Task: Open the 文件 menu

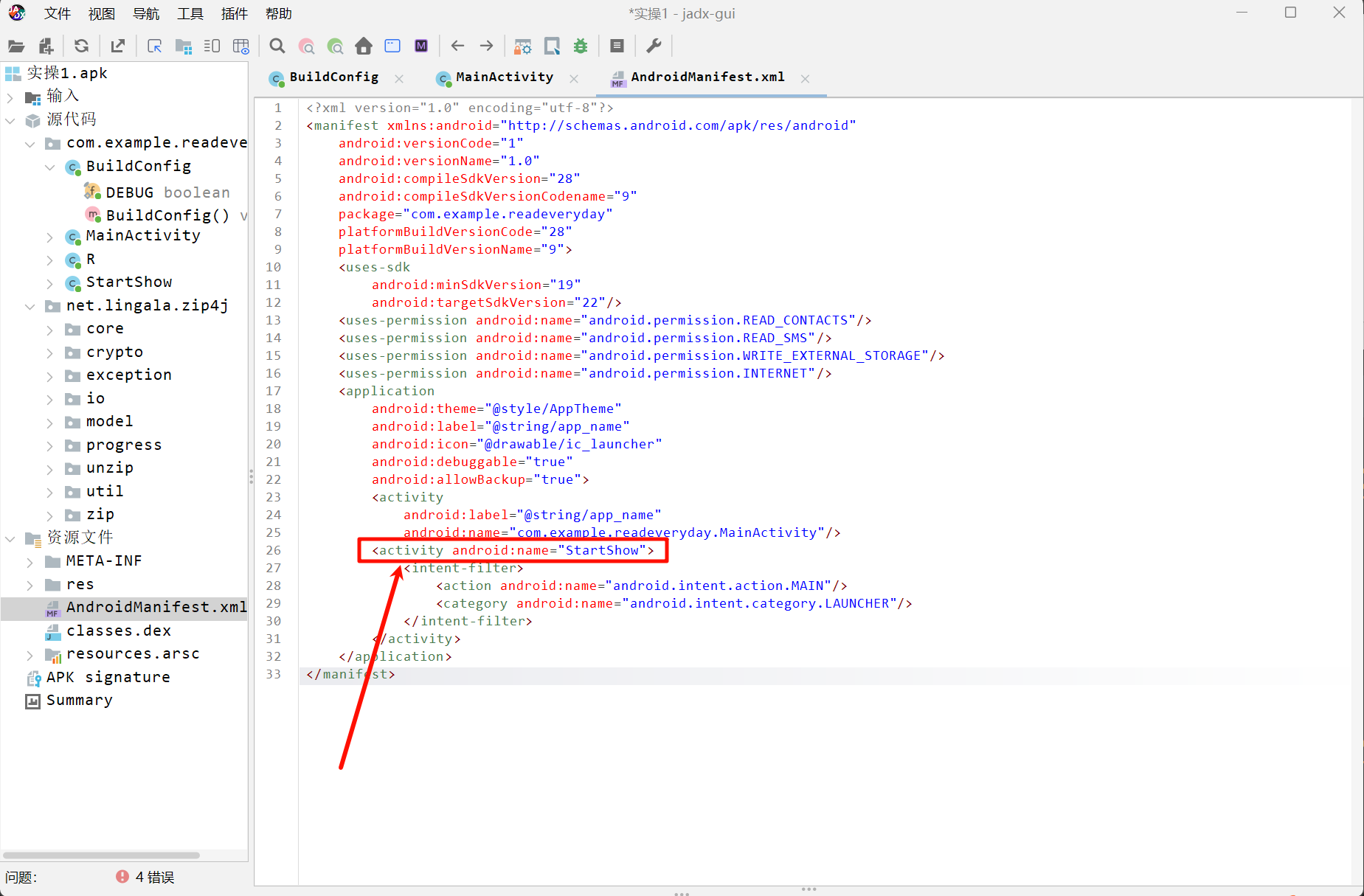Action: point(57,13)
